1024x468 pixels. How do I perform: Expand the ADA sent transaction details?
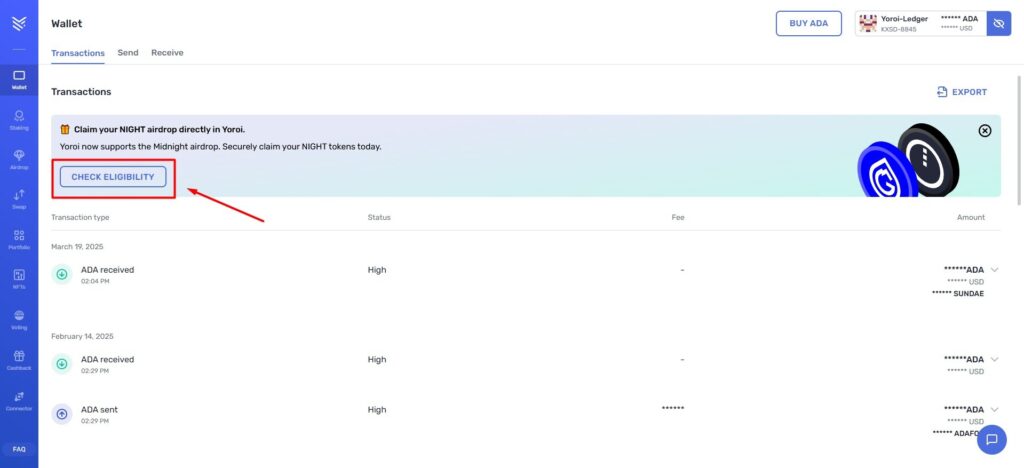click(x=994, y=410)
